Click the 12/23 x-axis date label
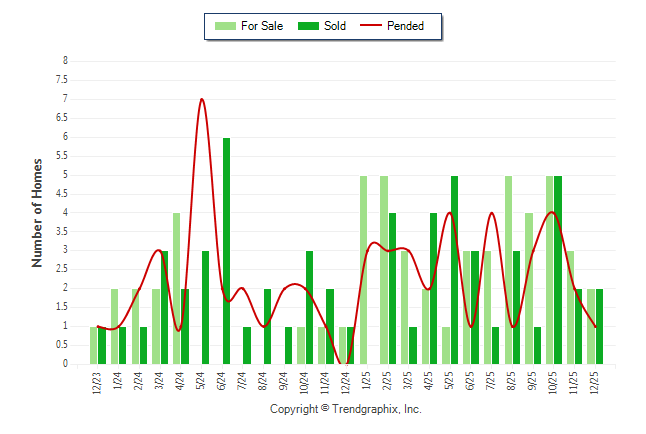This screenshot has height=434, width=646. (98, 384)
